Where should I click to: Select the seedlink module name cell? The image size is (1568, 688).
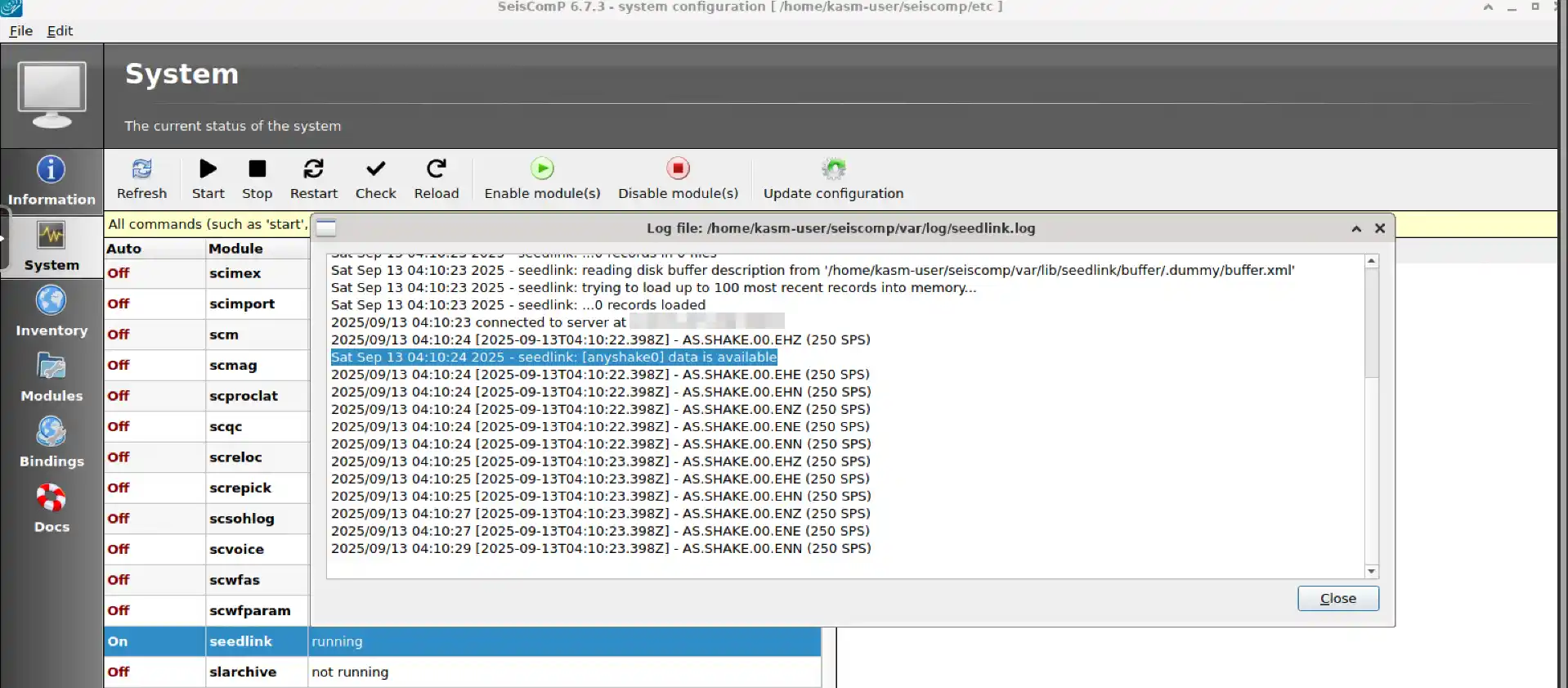point(257,641)
